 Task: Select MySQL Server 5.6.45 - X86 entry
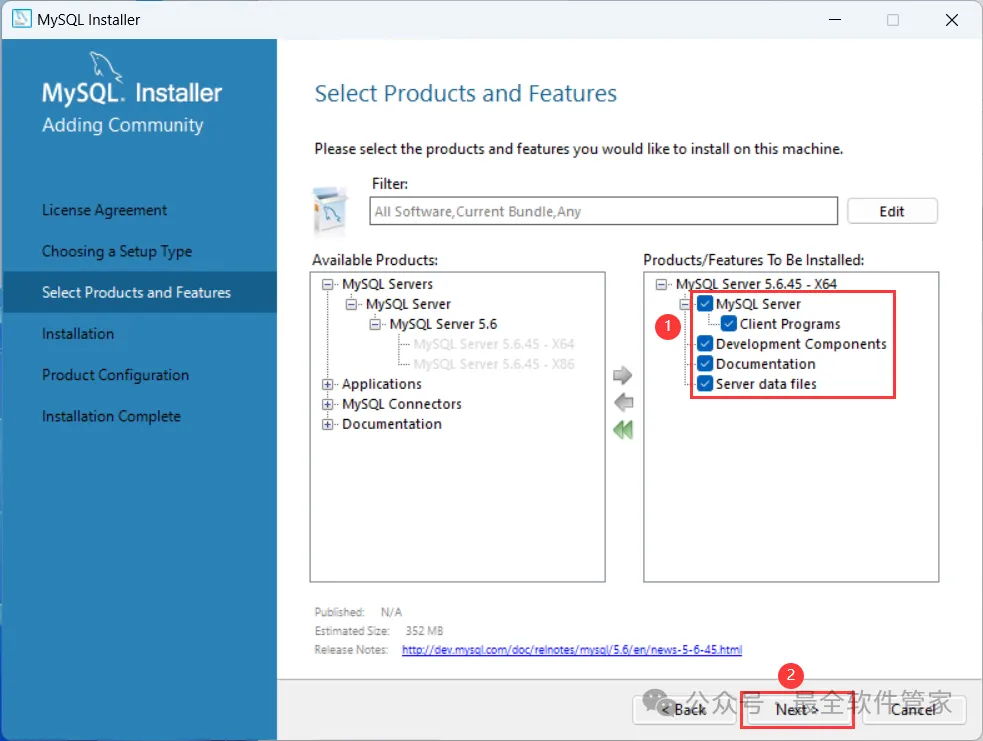click(x=493, y=364)
